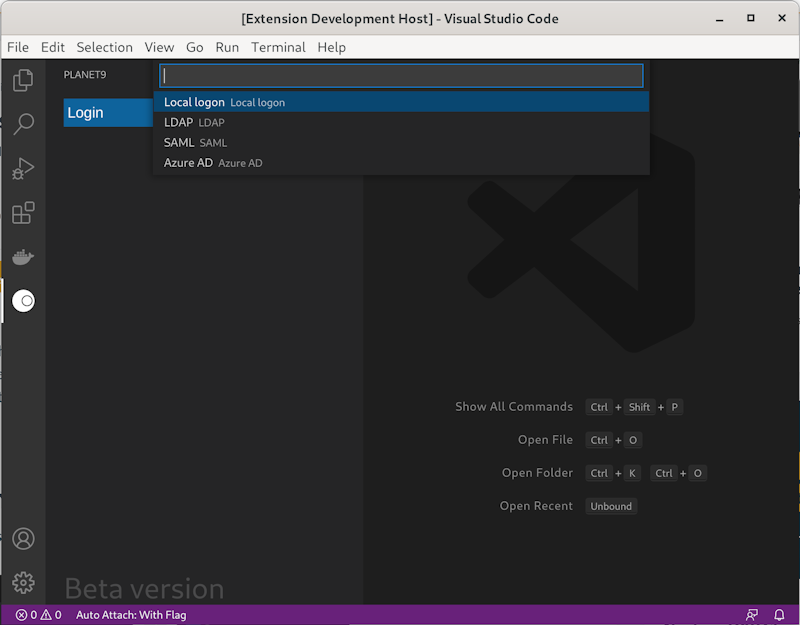Click Auto Attach: With Flag in status bar

coord(130,615)
